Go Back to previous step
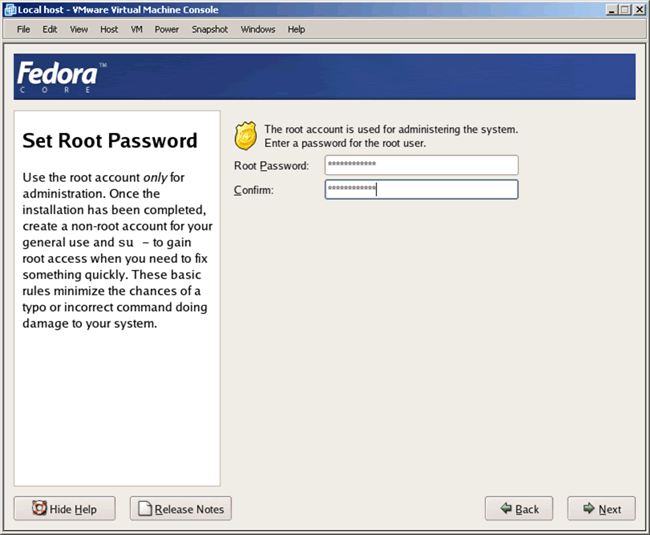 pos(518,509)
